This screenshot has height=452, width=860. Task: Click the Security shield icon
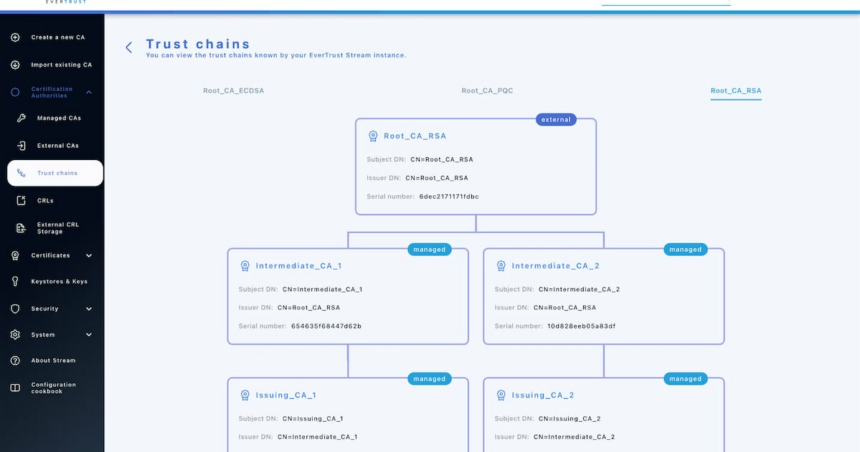coord(15,309)
